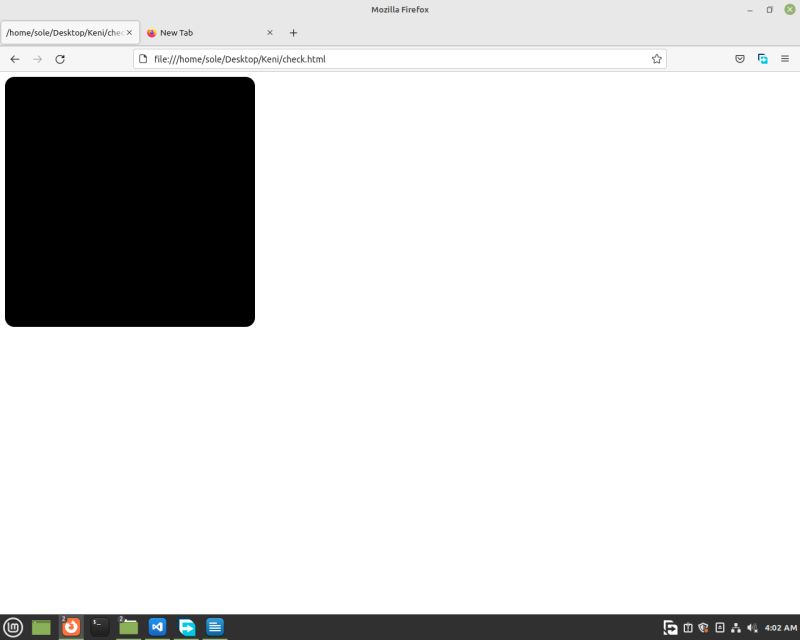Open the terminal from the taskbar
The width and height of the screenshot is (800, 640).
(99, 627)
